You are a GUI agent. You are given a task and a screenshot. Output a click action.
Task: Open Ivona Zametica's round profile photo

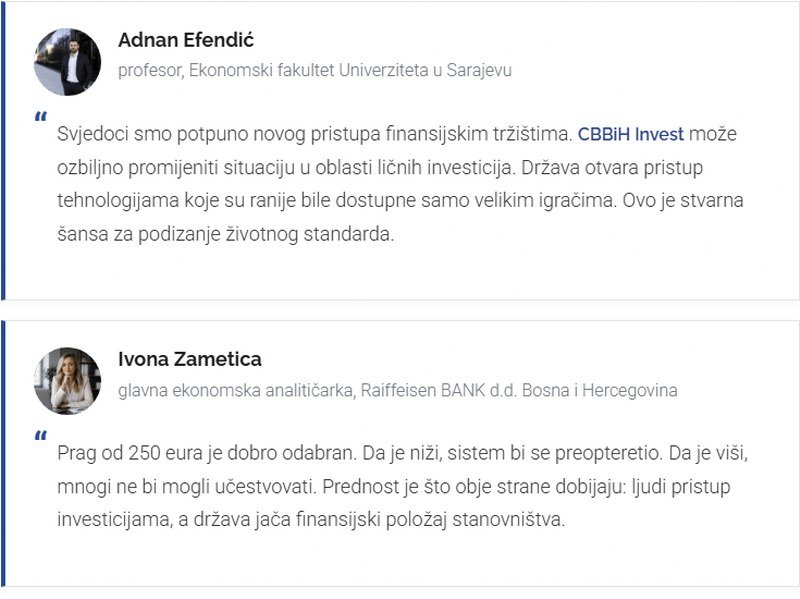67,381
